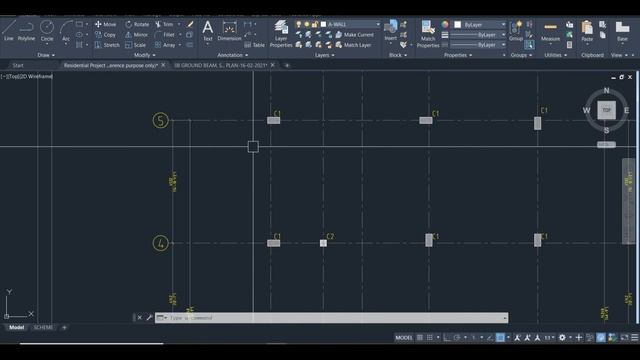Click the Scale tool
The height and width of the screenshot is (360, 640).
coord(136,45)
